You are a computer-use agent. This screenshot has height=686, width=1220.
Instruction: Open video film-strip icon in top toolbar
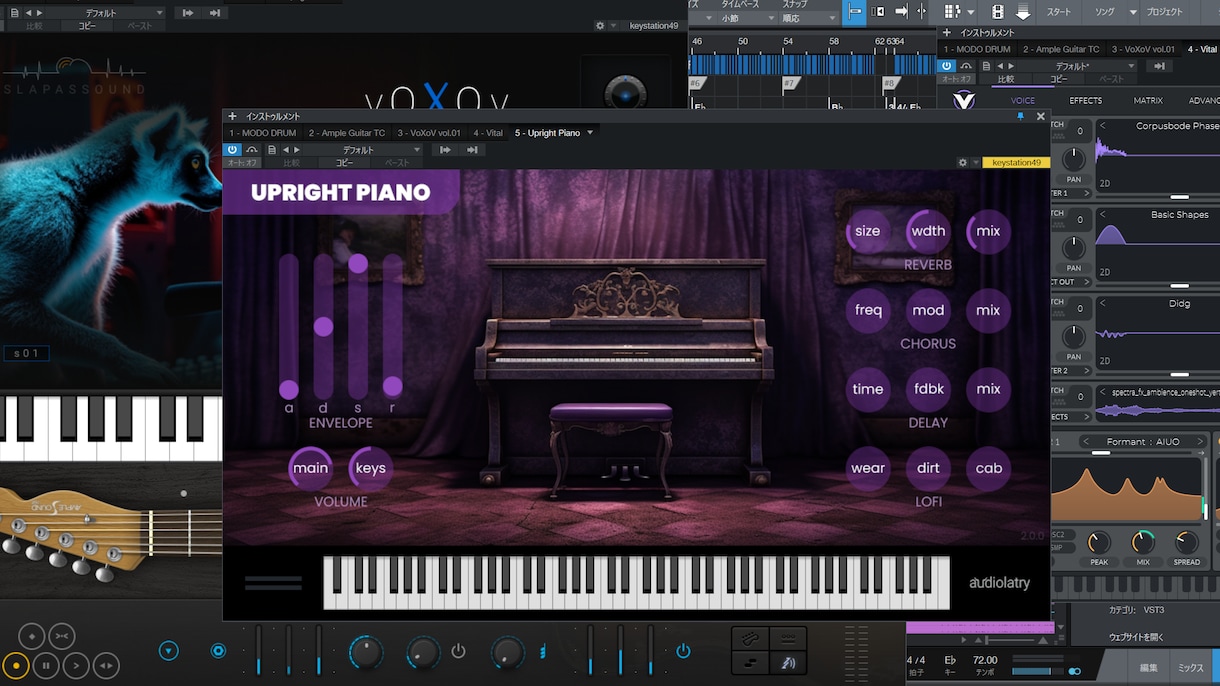(x=997, y=12)
